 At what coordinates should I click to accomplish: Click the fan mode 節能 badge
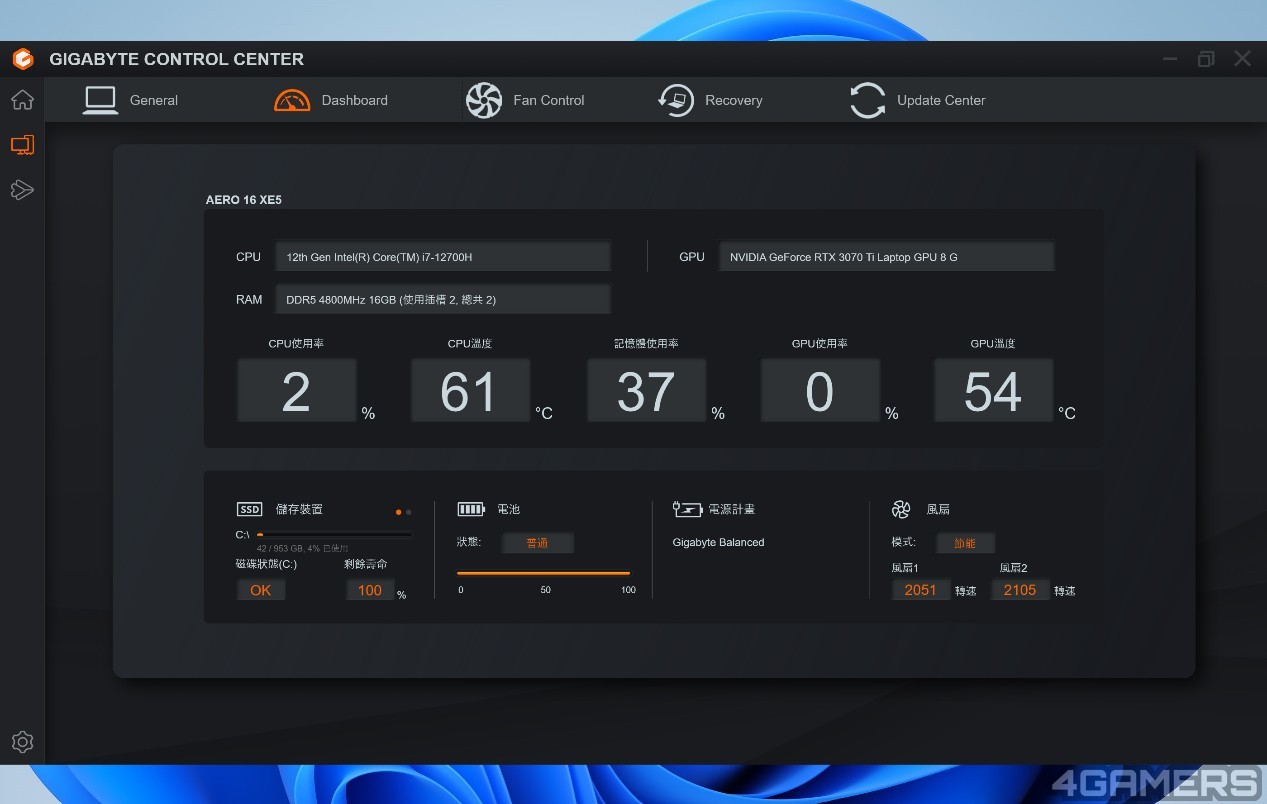[x=965, y=543]
